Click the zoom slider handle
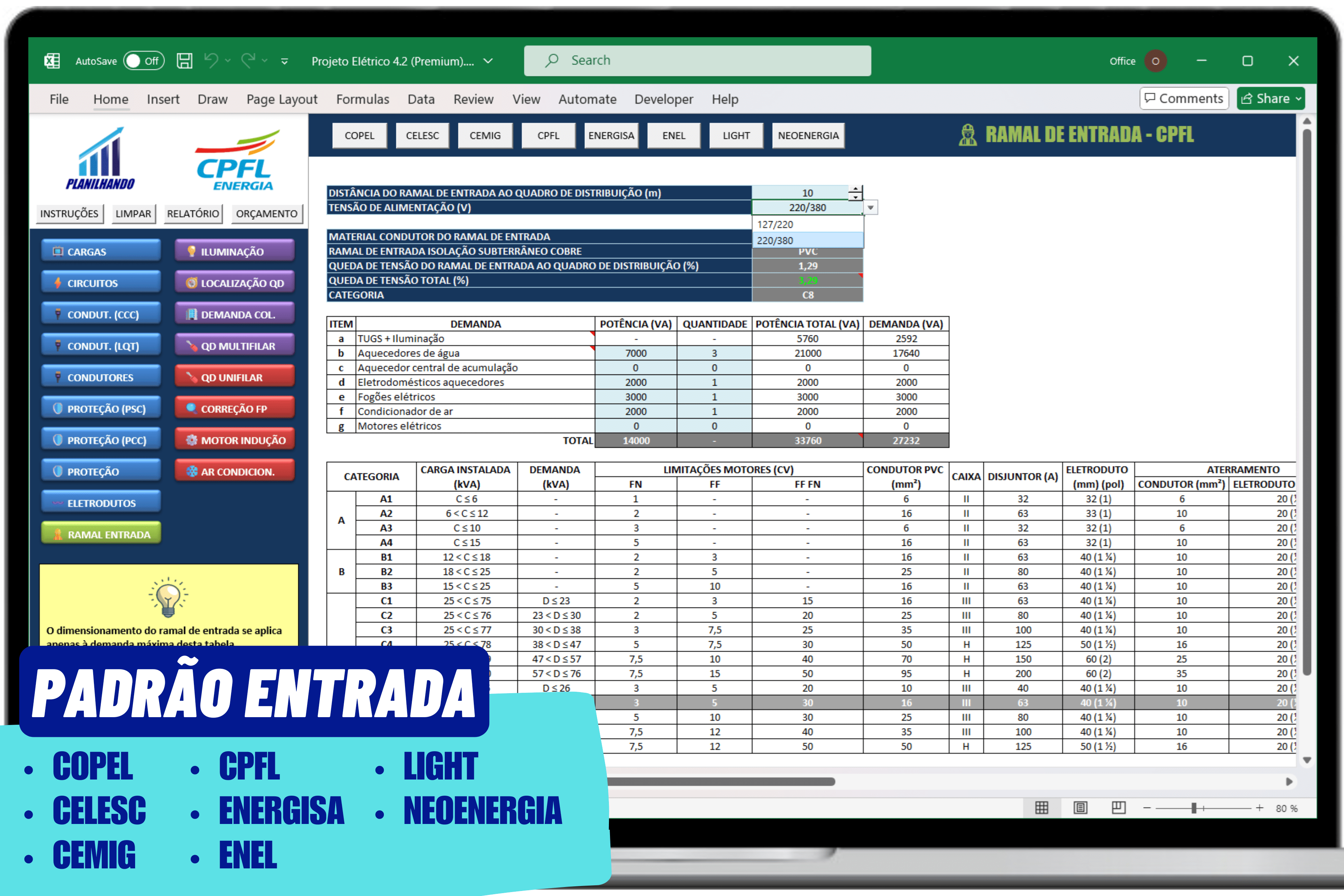Viewport: 1344px width, 896px height. [x=1194, y=808]
